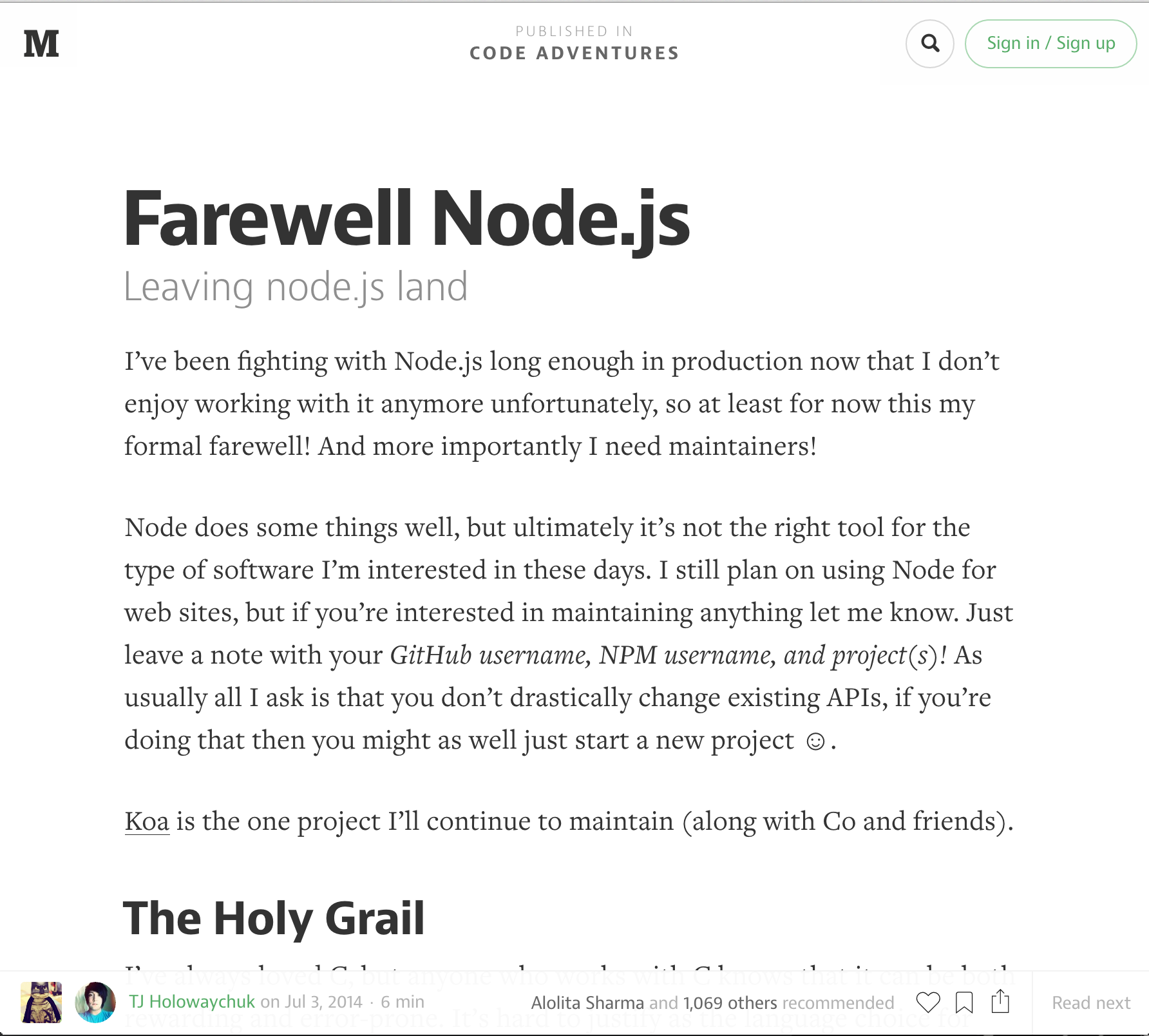Bookmark the article with the bookmark icon
Viewport: 1149px width, 1036px height.
click(x=964, y=1002)
